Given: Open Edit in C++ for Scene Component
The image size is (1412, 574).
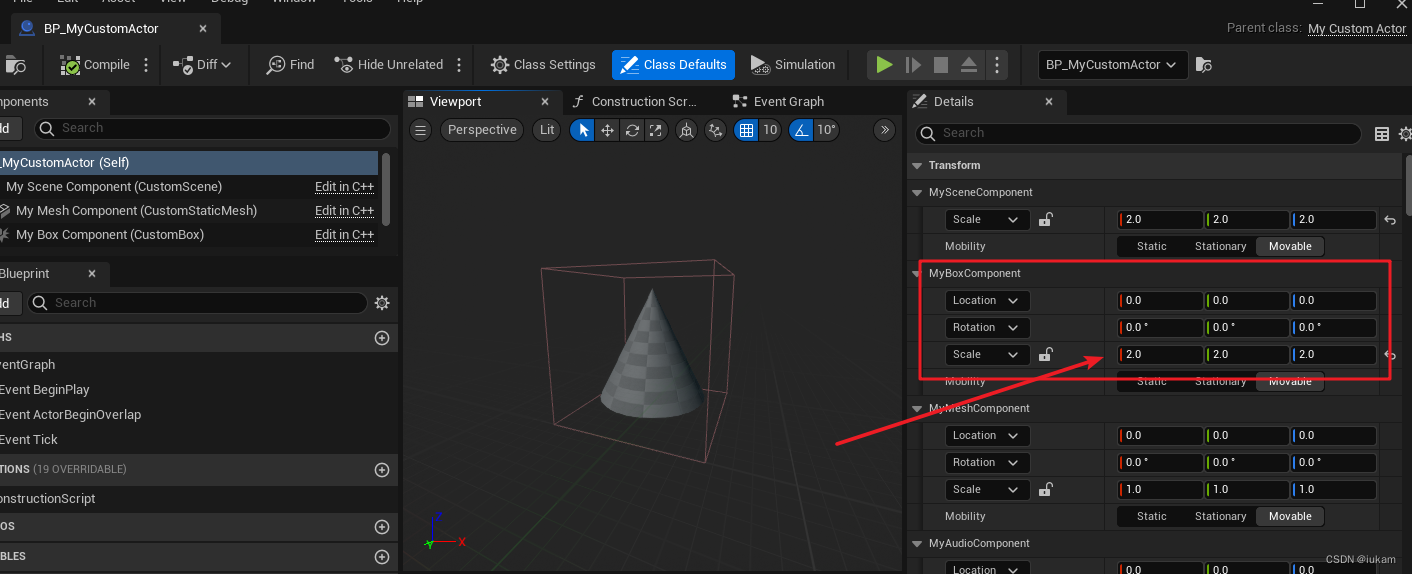Looking at the screenshot, I should point(344,187).
